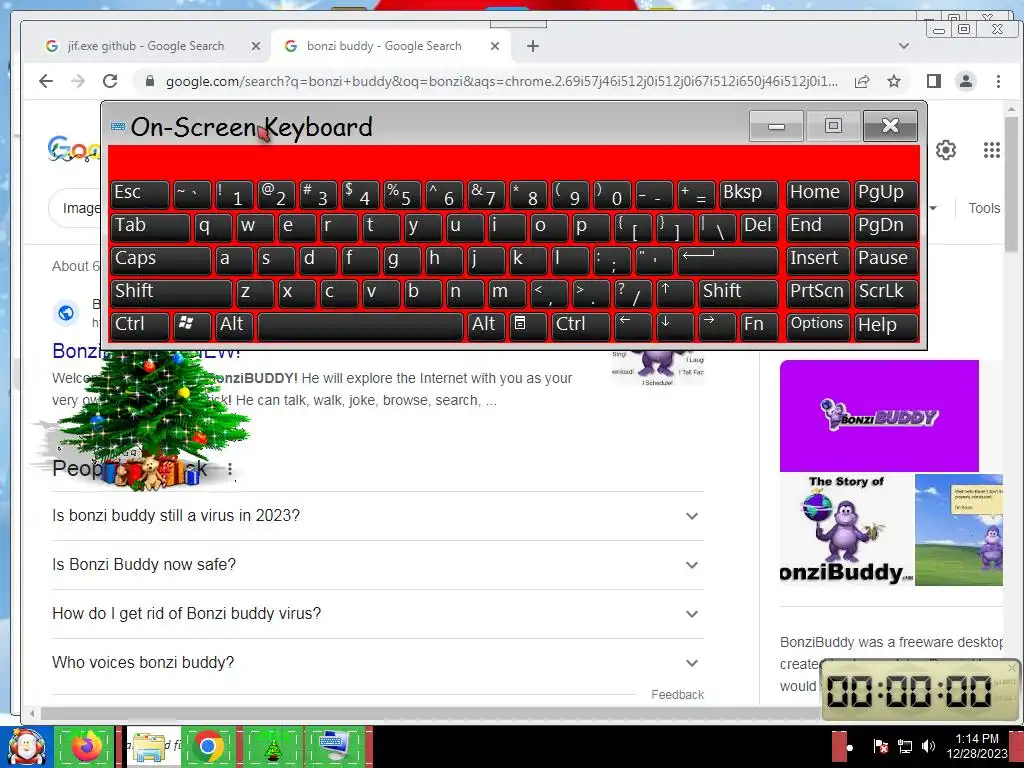Toggle Caps key on On-Screen Keyboard
Viewport: 1024px width, 768px height.
[160, 259]
